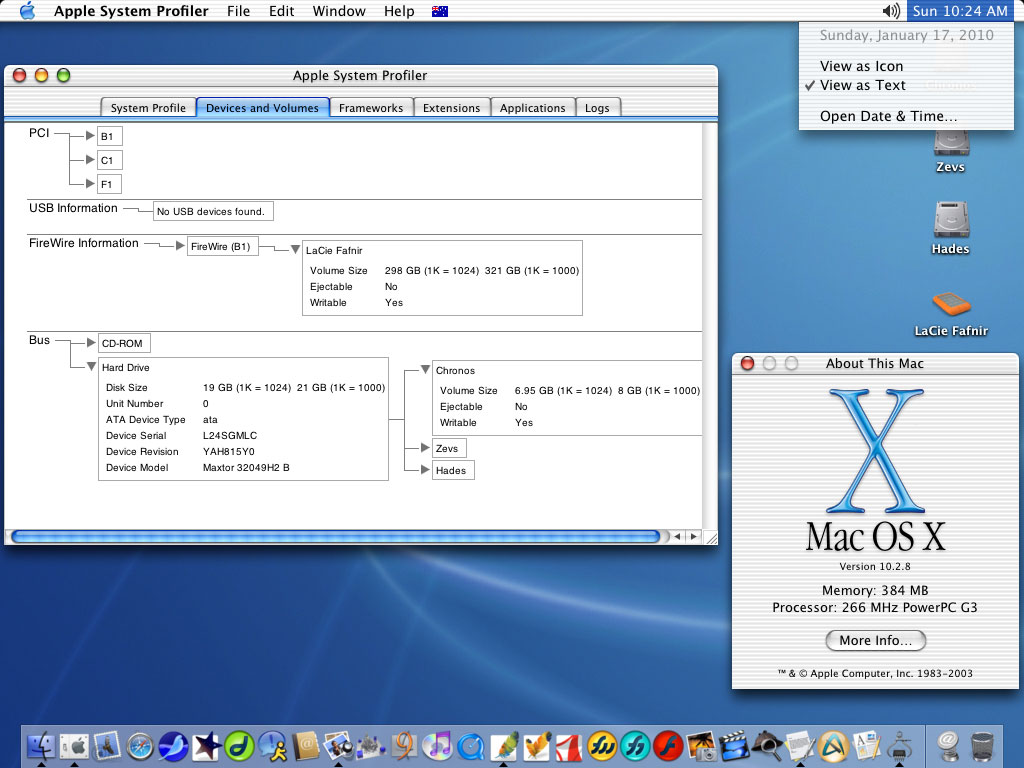
Task: Launch iTunes from the Dock
Action: coord(438,746)
